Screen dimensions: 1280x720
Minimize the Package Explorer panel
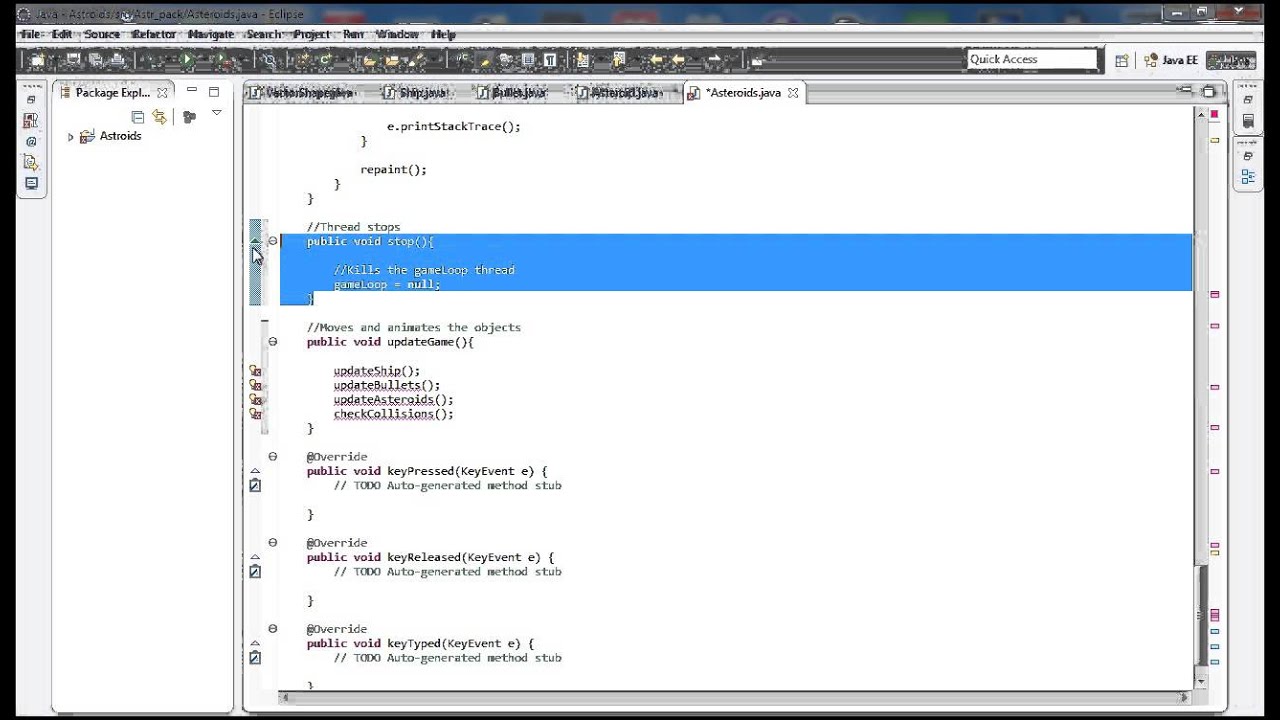pos(192,91)
